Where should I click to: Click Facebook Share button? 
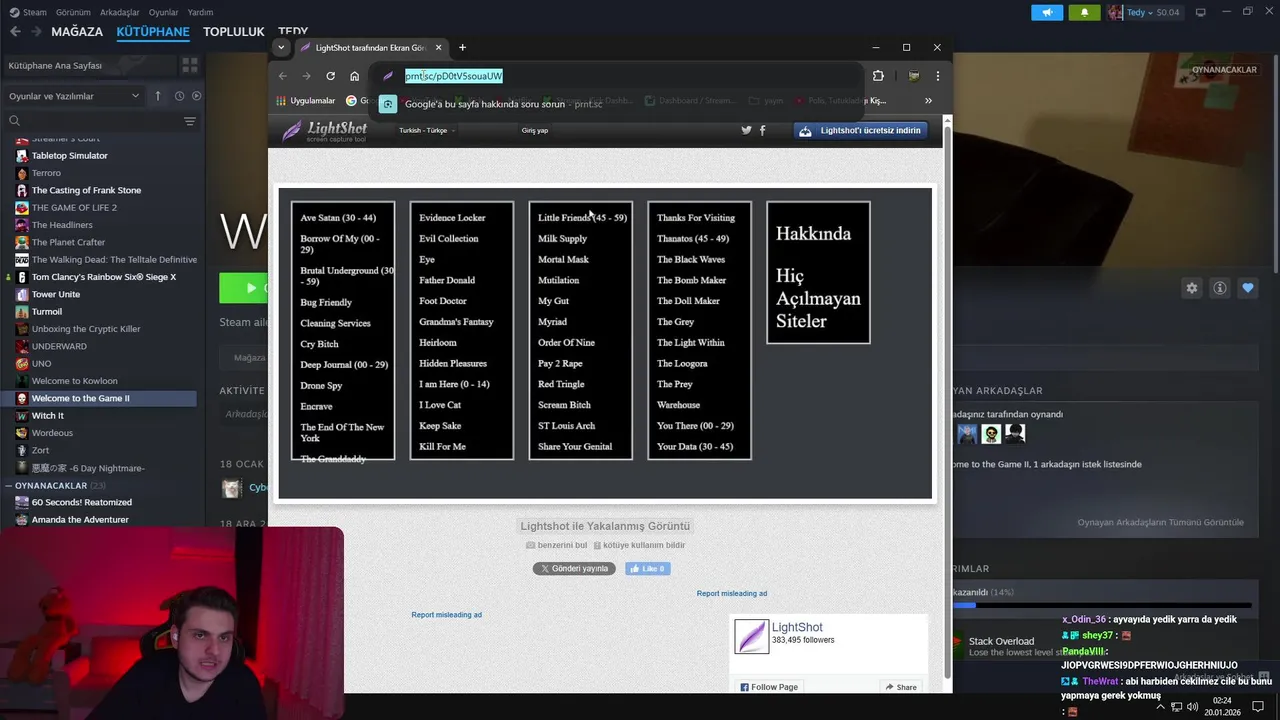(900, 687)
